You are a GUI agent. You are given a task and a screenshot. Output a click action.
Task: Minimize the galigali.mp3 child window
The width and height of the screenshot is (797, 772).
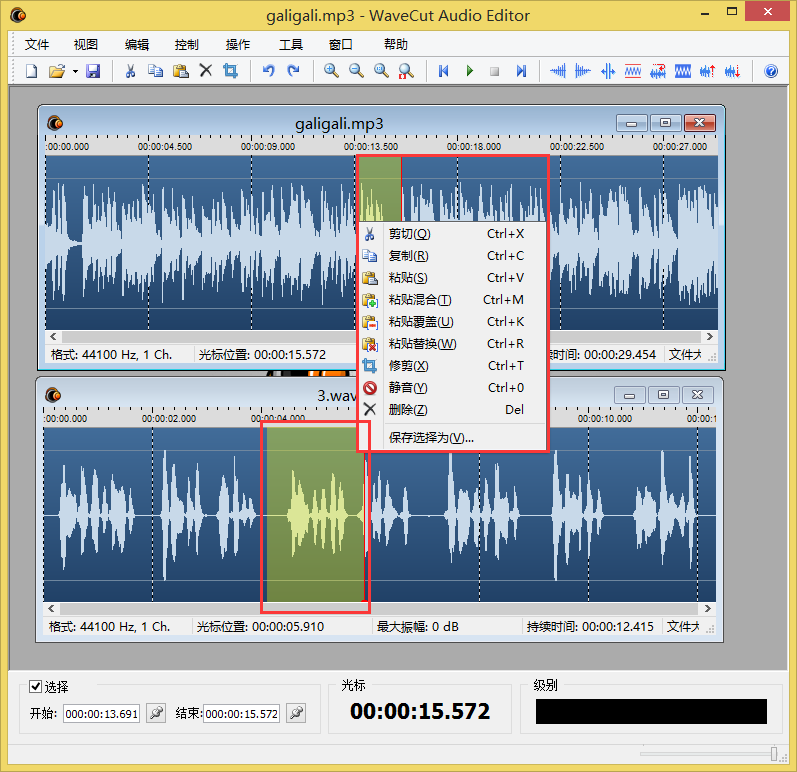631,123
